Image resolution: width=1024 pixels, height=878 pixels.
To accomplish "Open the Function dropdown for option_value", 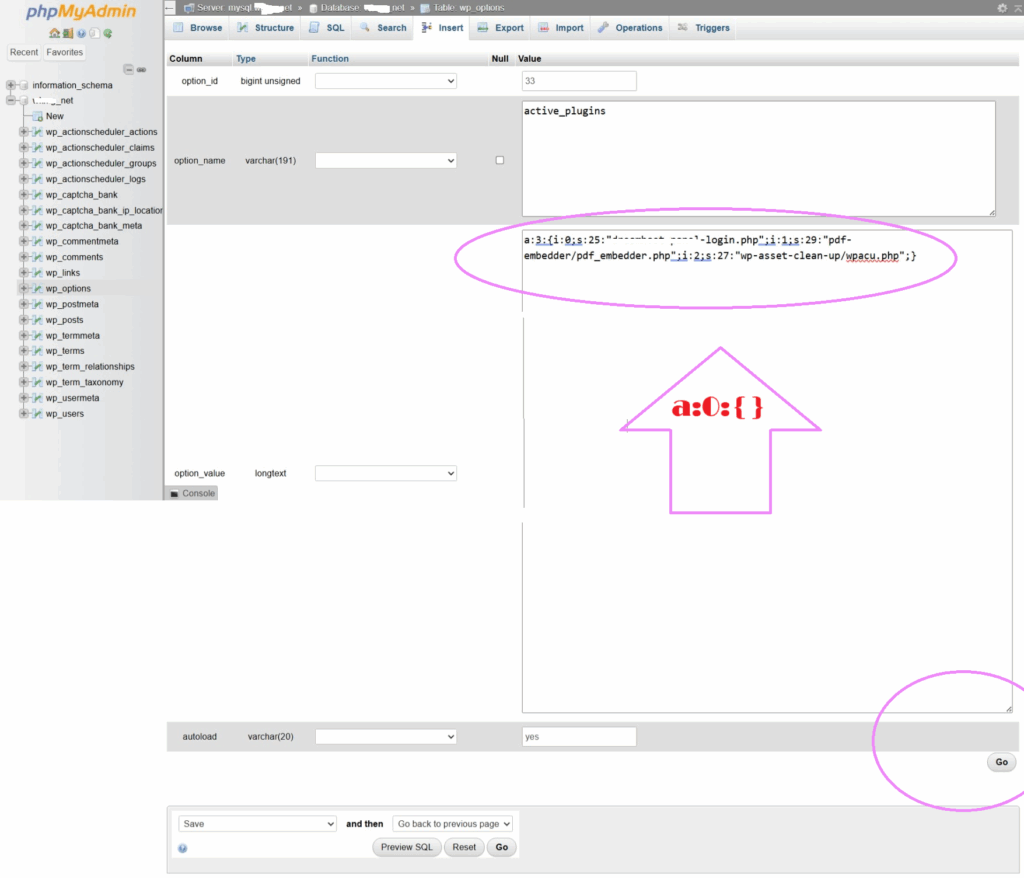I will 385,474.
